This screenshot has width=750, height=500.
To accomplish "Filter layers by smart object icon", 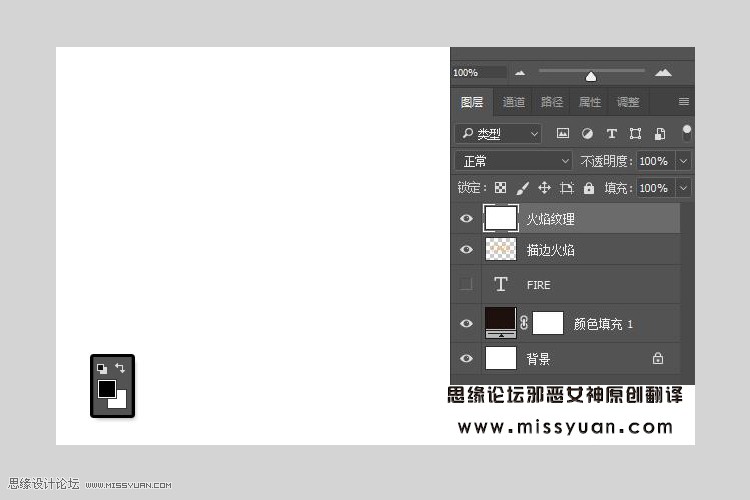I will 660,133.
